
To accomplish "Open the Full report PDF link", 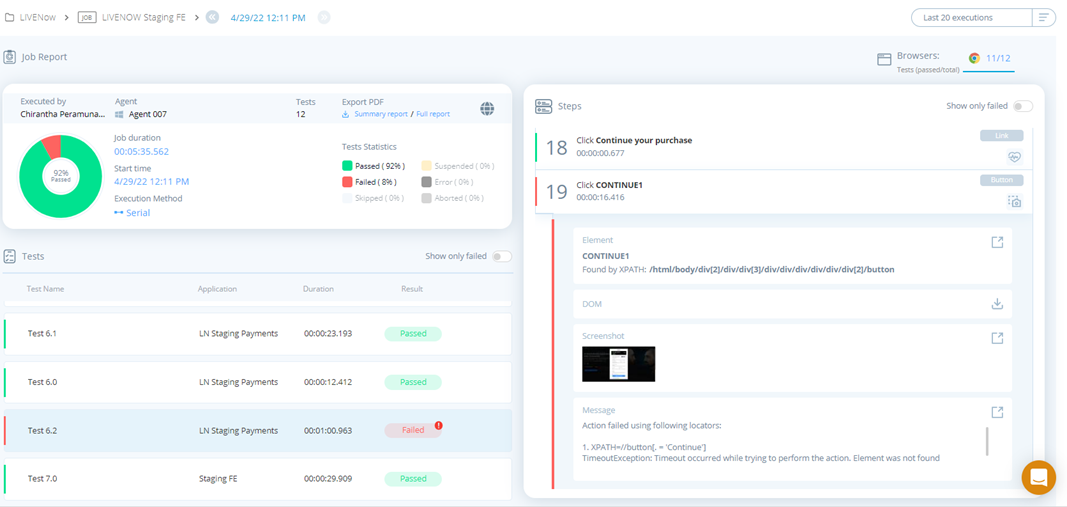I will [x=433, y=114].
